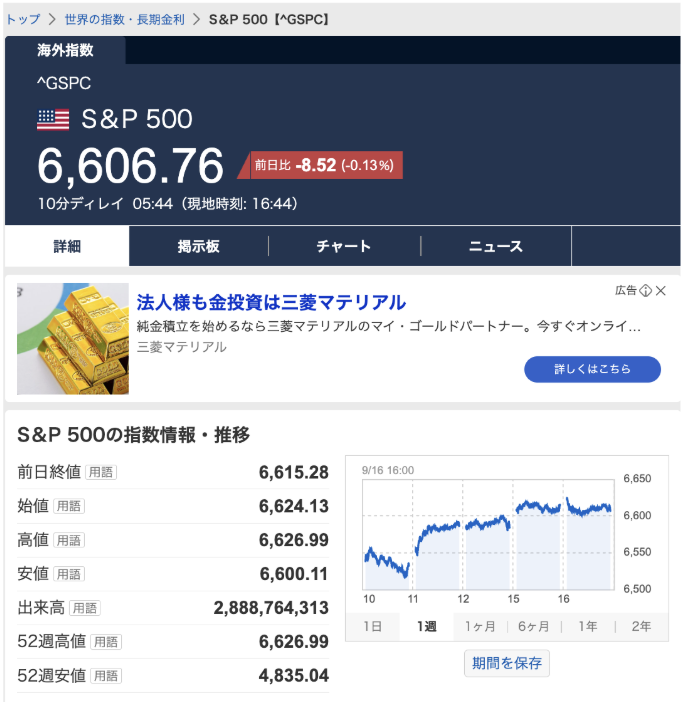Open the ニュース tab
684x702 pixels.
(x=496, y=246)
